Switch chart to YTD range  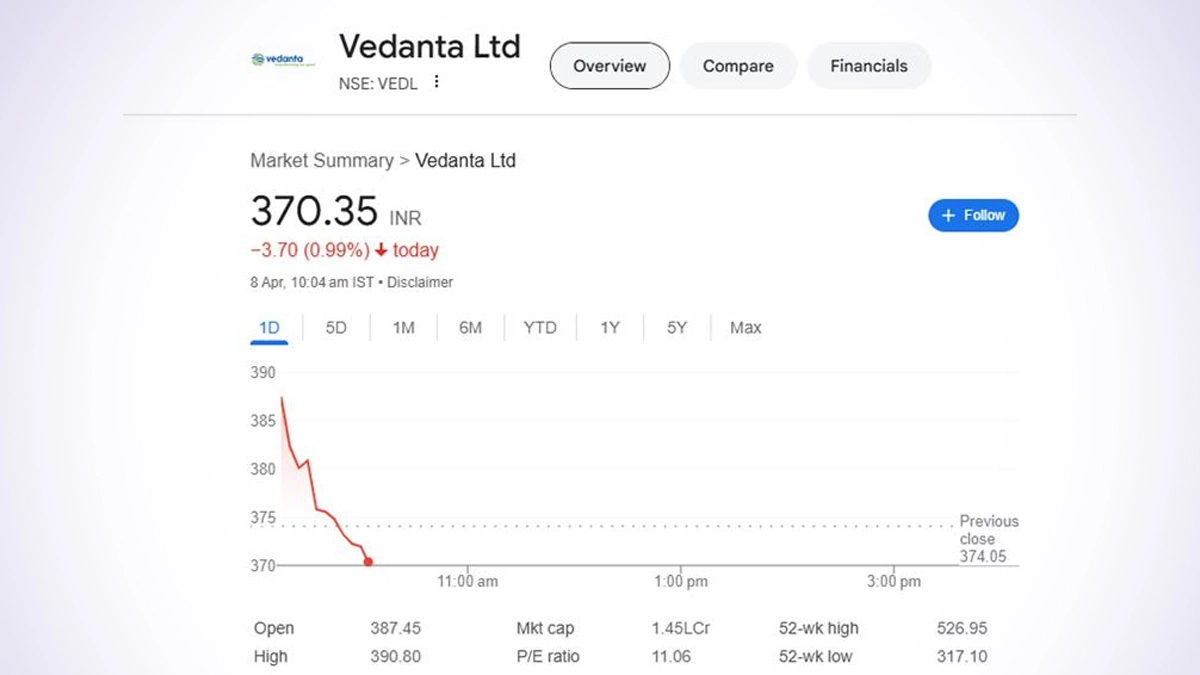pyautogui.click(x=540, y=328)
